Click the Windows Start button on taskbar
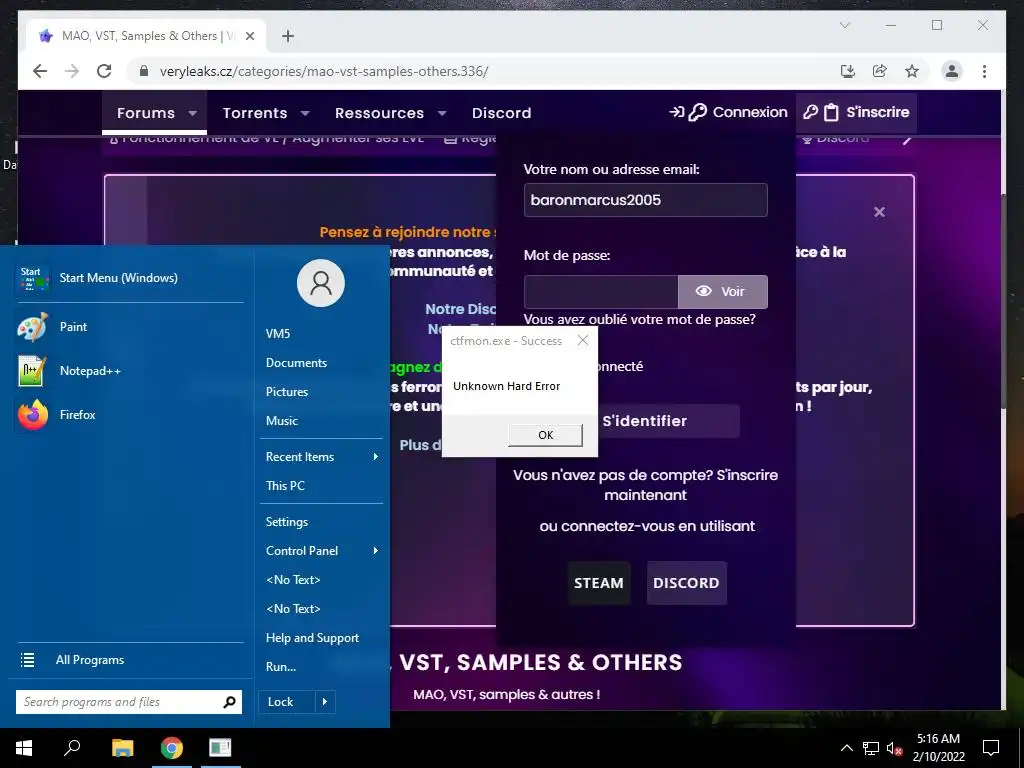 [24, 748]
